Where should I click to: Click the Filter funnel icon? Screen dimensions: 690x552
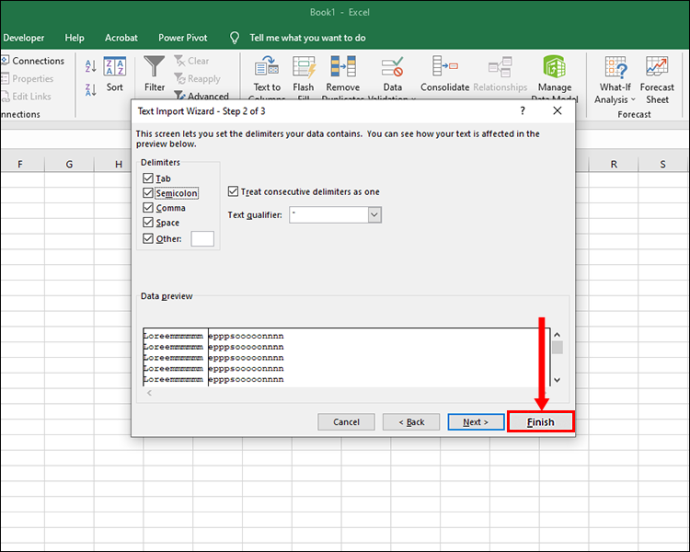(154, 66)
